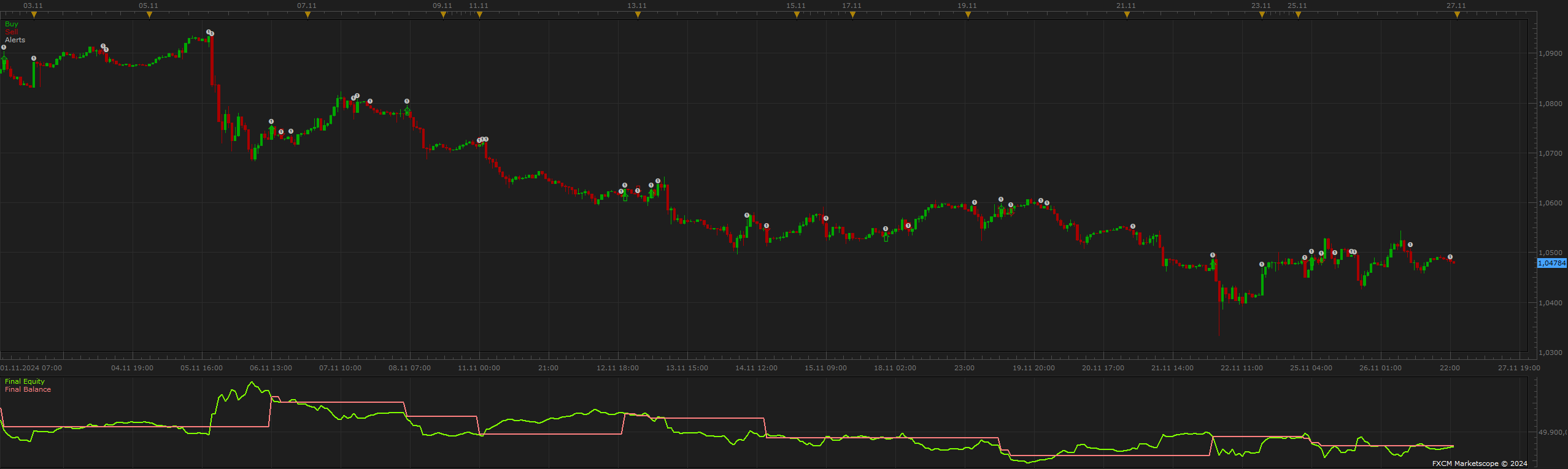
Task: Select the orange triangle marker under 13.11
Action: [x=638, y=15]
